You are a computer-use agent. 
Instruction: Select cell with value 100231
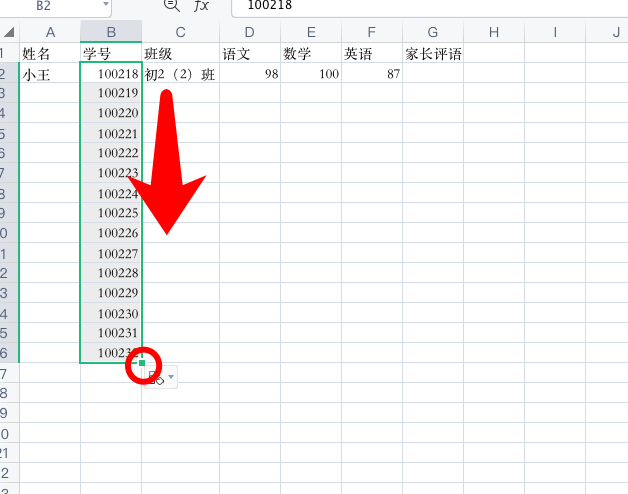[x=111, y=333]
